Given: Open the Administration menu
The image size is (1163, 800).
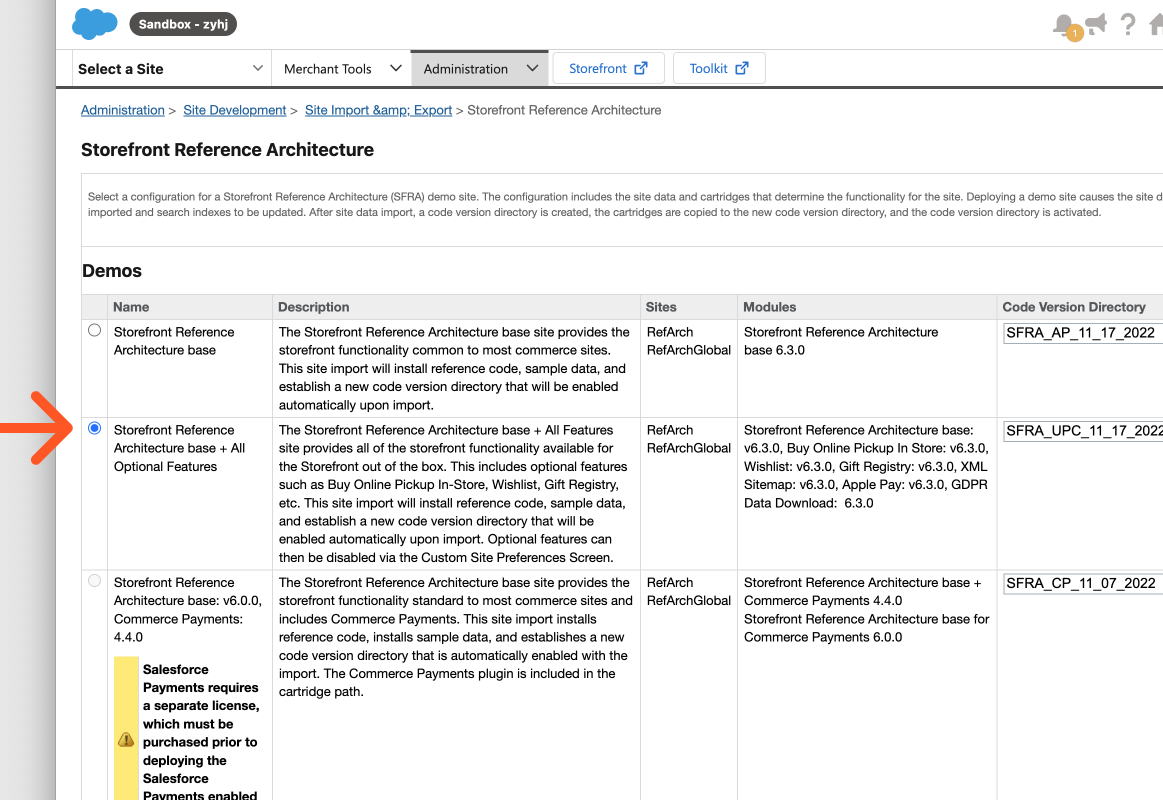Looking at the screenshot, I should coord(480,69).
